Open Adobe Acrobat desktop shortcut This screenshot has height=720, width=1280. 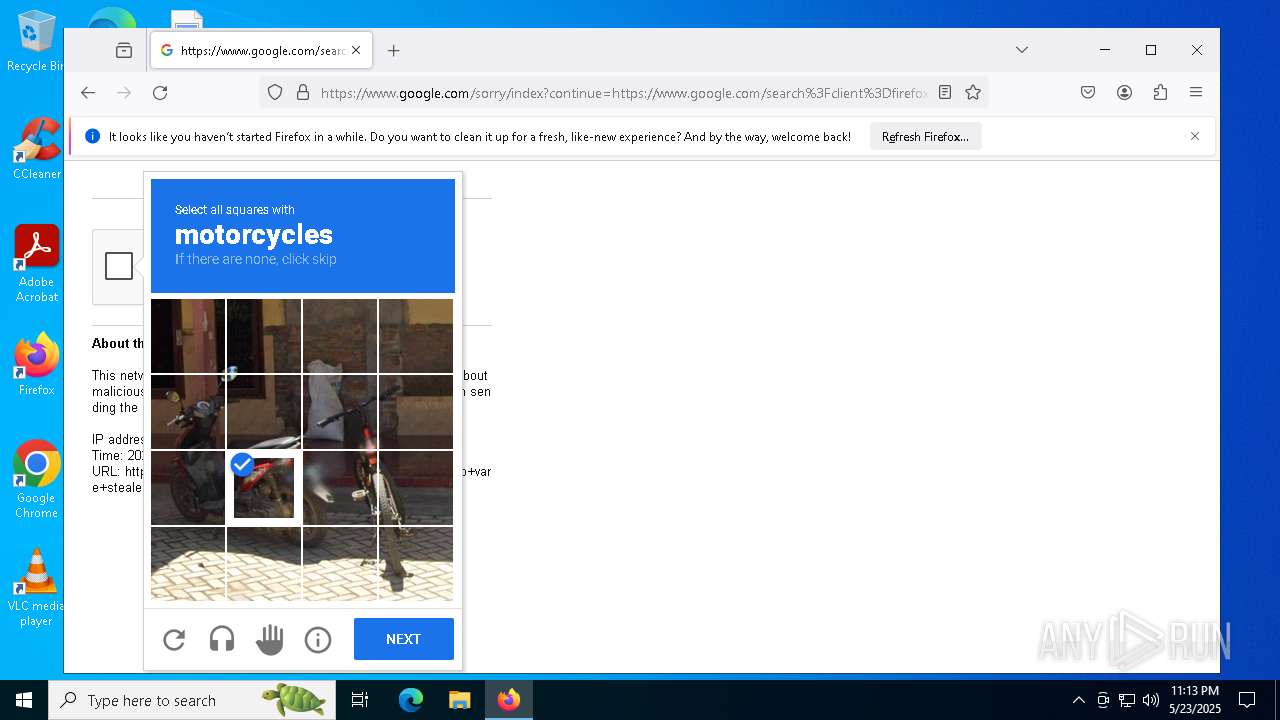[x=36, y=264]
